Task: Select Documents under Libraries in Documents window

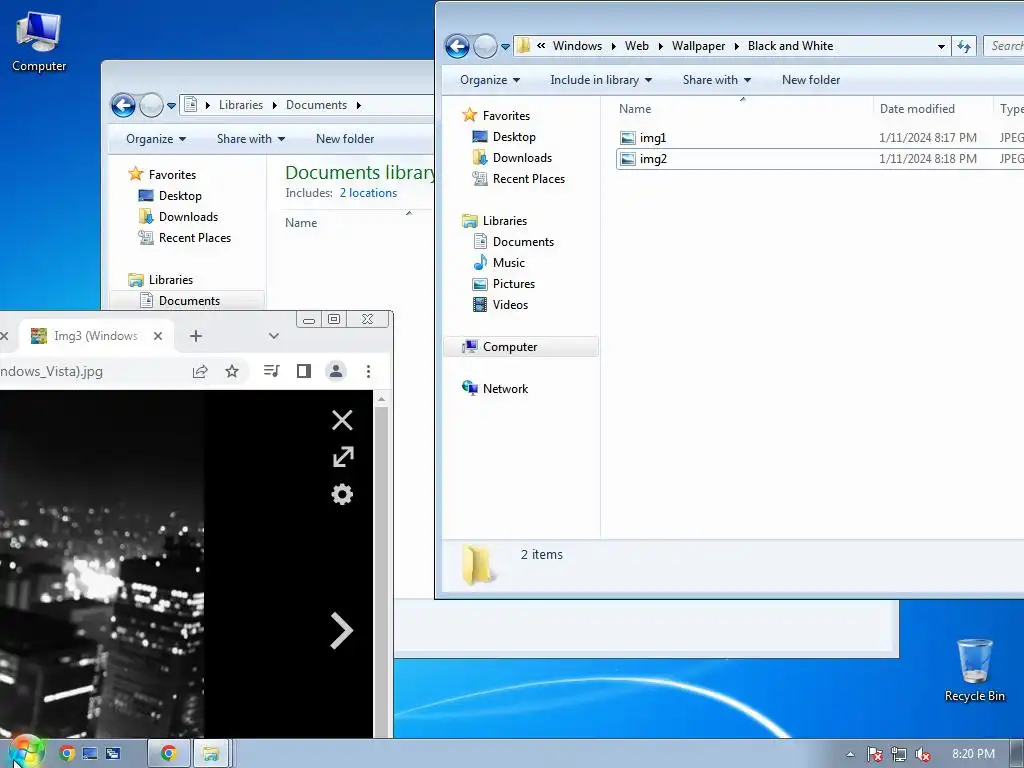Action: (x=189, y=300)
